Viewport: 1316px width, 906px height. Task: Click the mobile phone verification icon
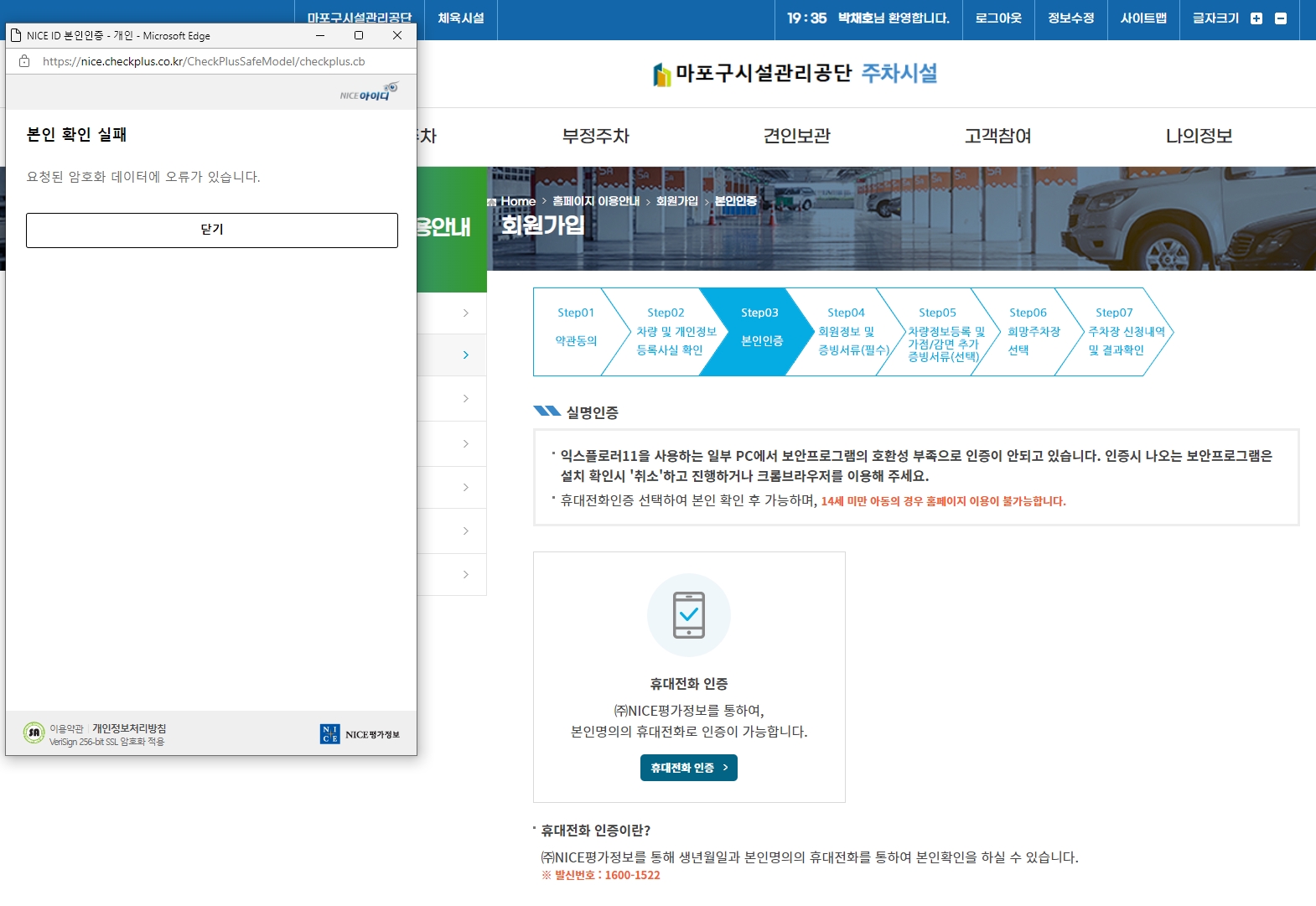(688, 614)
